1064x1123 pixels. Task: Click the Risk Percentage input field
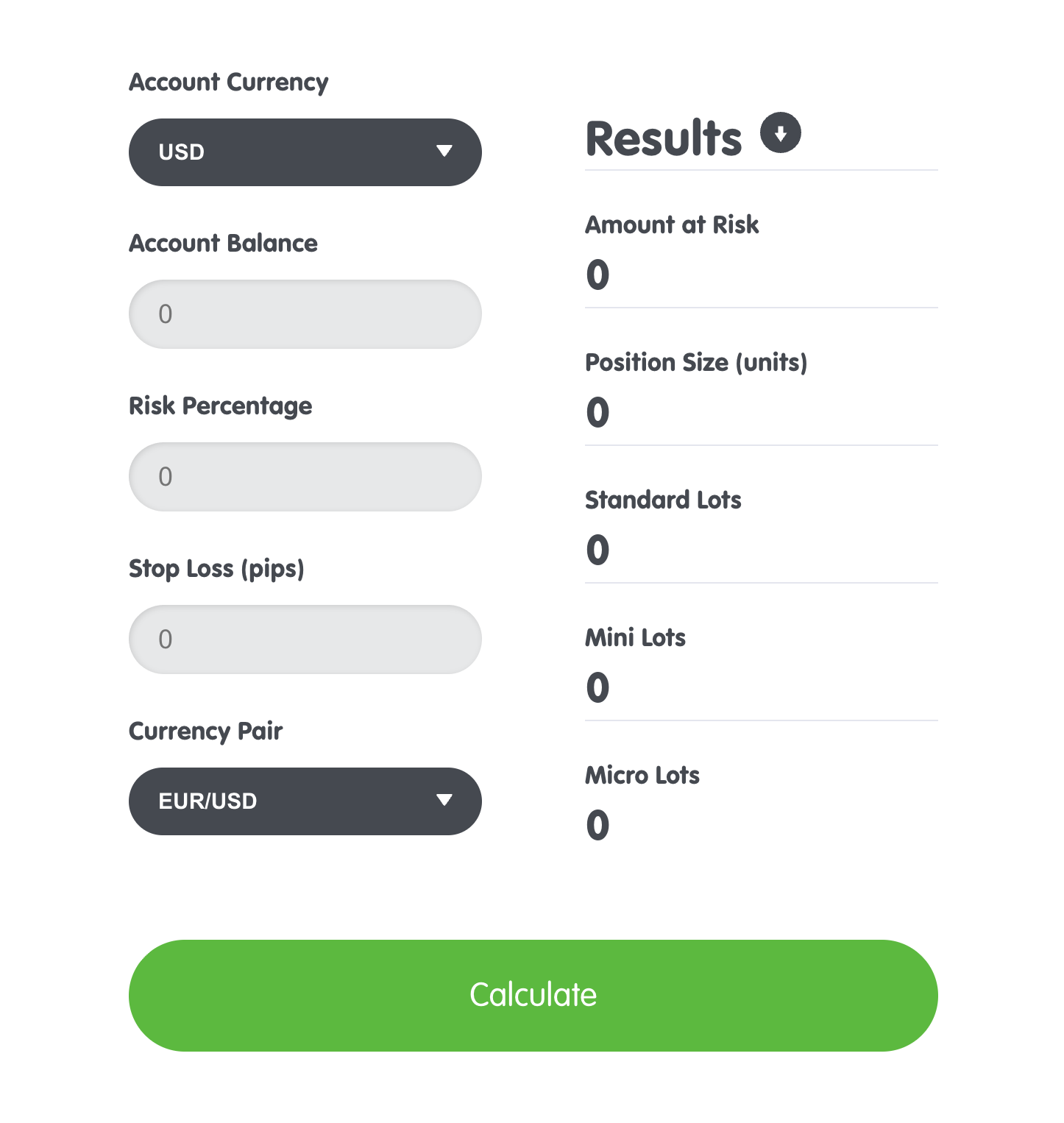[305, 476]
